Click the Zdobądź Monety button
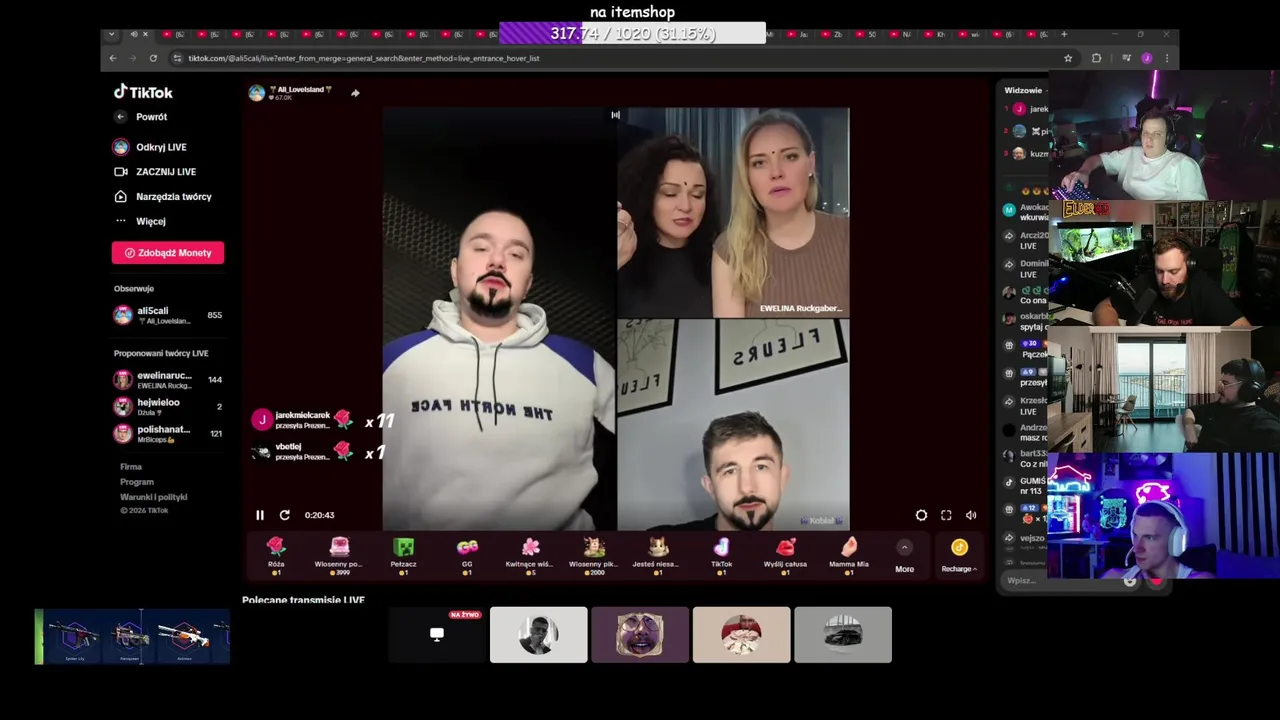Image resolution: width=1280 pixels, height=720 pixels. [x=168, y=253]
